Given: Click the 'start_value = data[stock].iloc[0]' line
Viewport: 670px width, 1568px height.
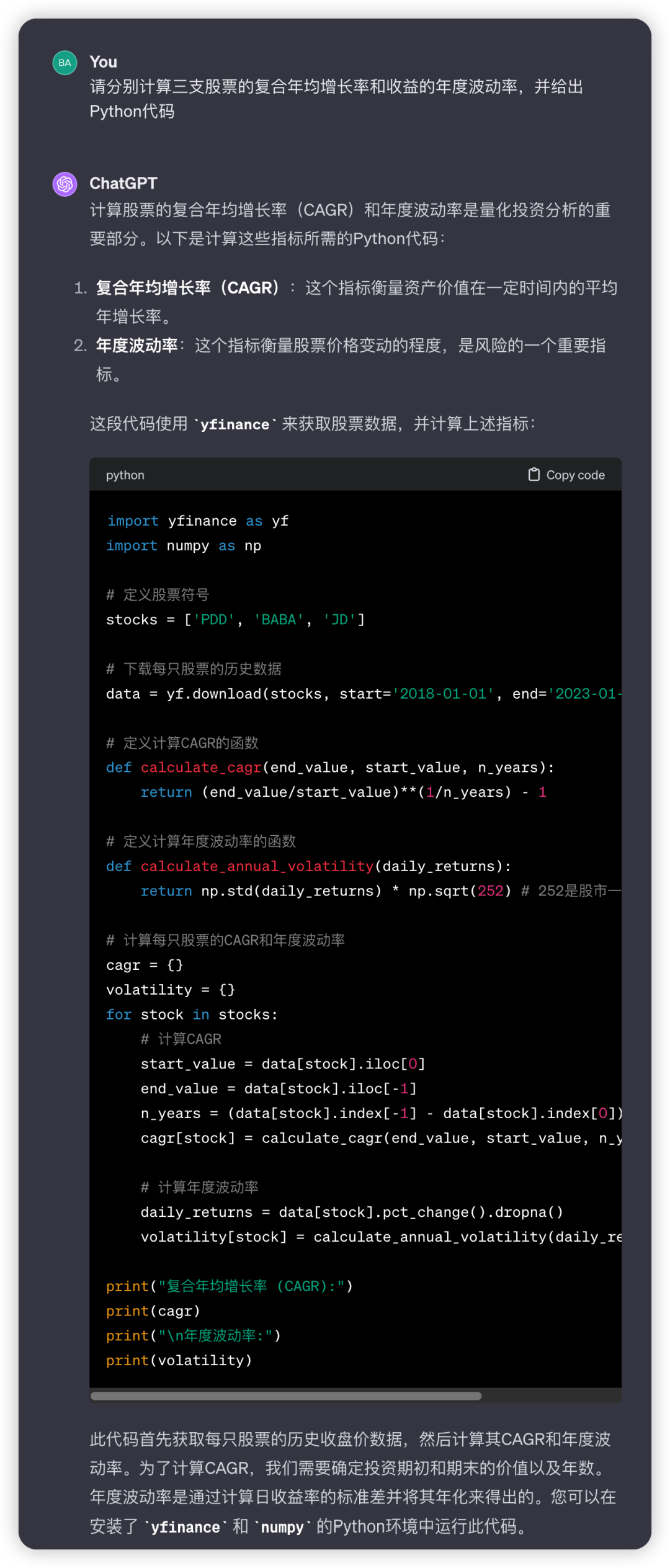Looking at the screenshot, I should (x=283, y=1064).
